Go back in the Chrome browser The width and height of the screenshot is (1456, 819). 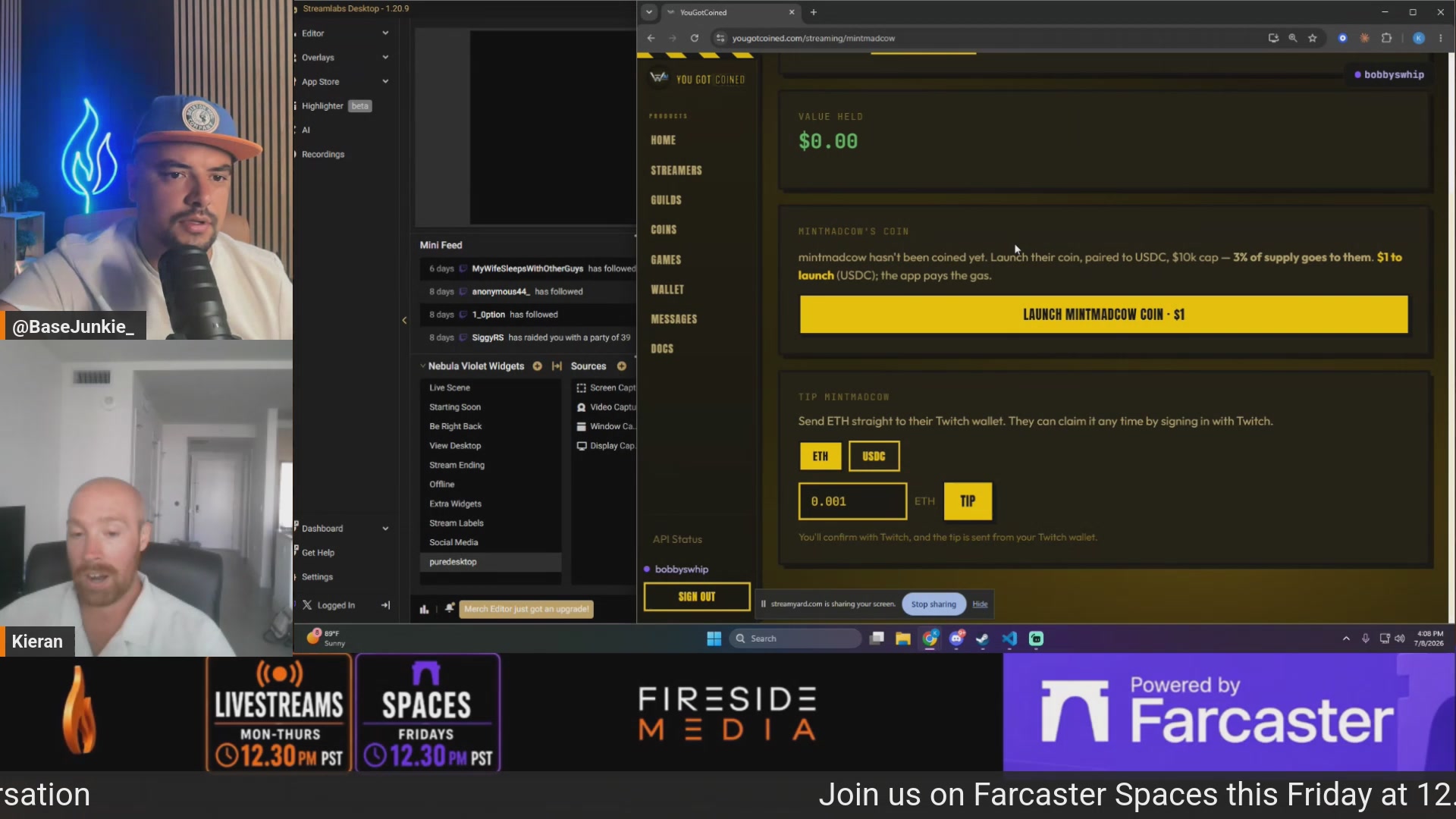coord(651,38)
